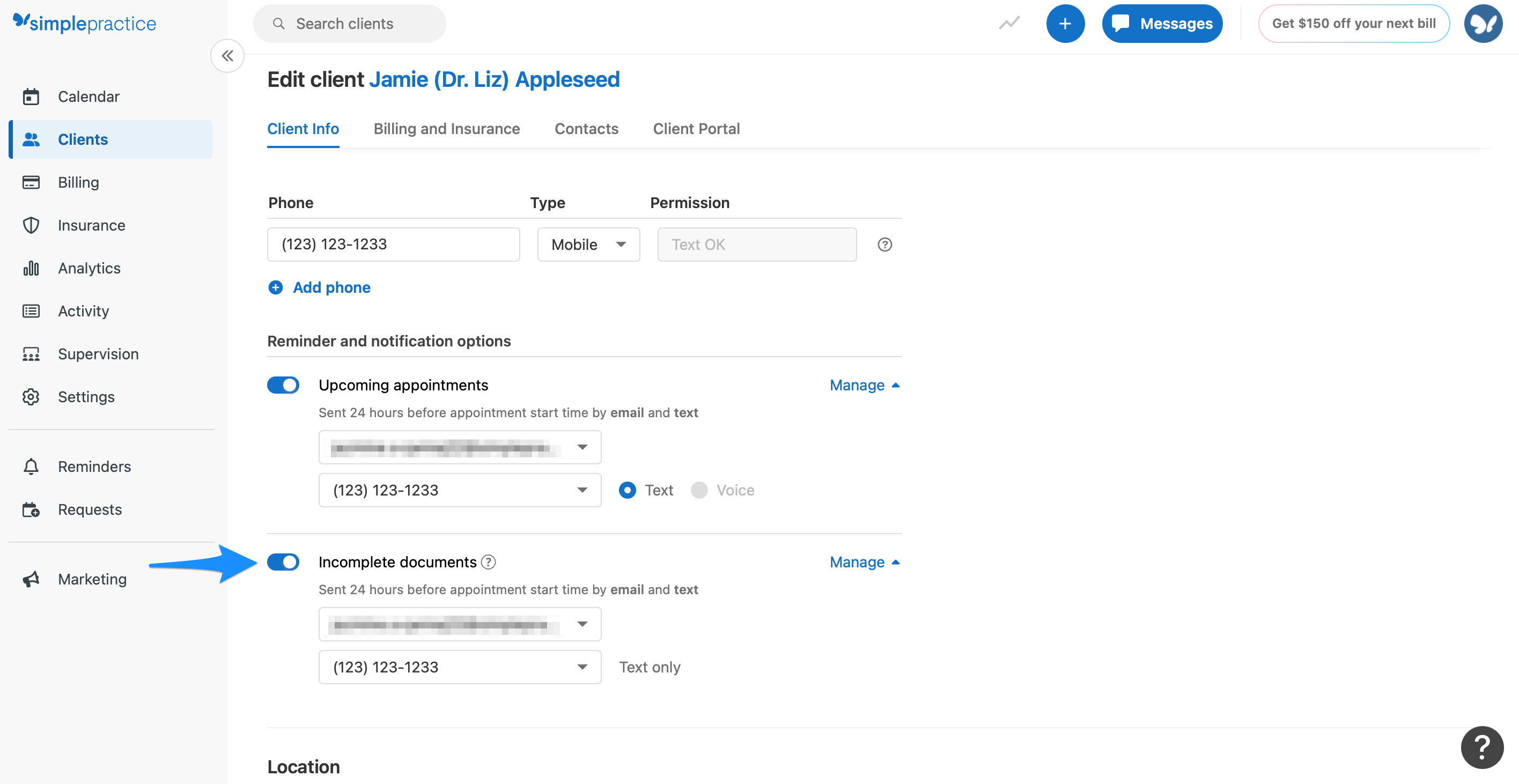
Task: Click the Marketing megaphone icon
Action: (31, 579)
